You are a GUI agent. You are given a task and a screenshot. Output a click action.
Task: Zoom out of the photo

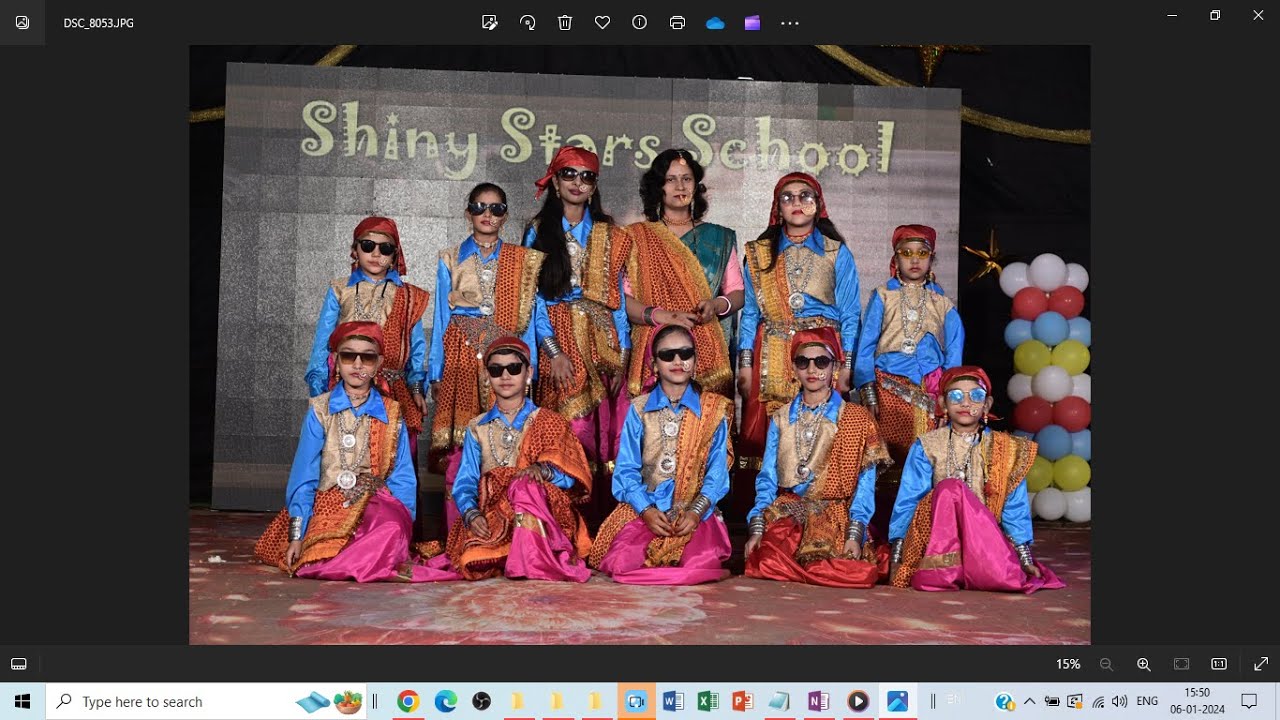(1106, 664)
